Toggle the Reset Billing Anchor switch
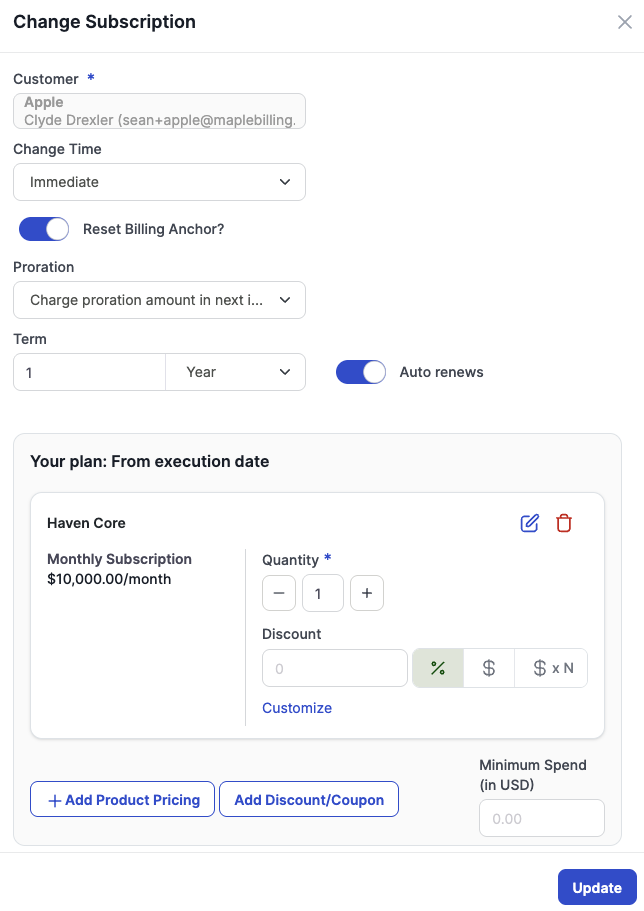The height and width of the screenshot is (911, 644). pos(44,229)
